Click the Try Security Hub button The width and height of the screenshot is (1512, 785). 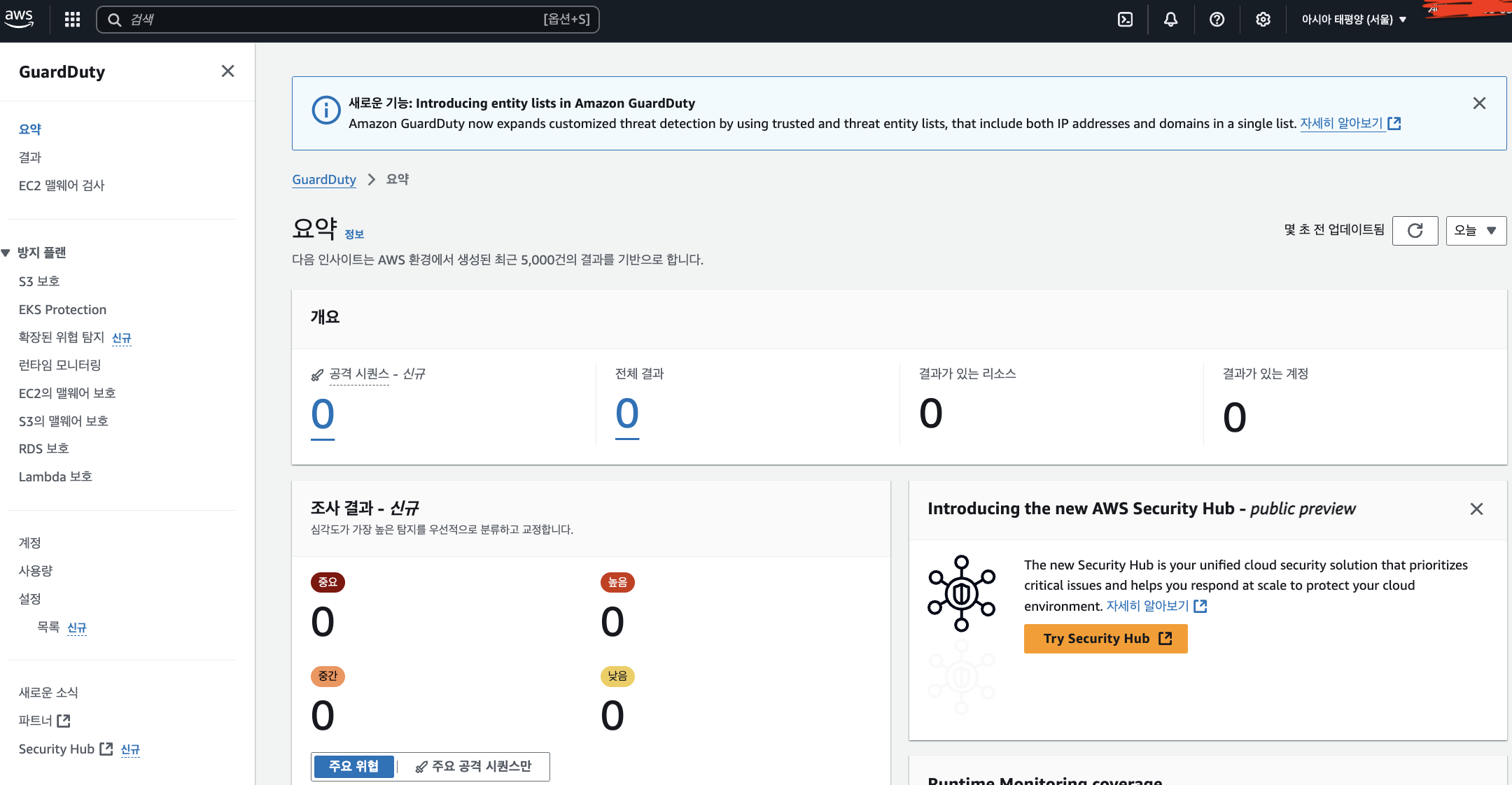tap(1105, 638)
